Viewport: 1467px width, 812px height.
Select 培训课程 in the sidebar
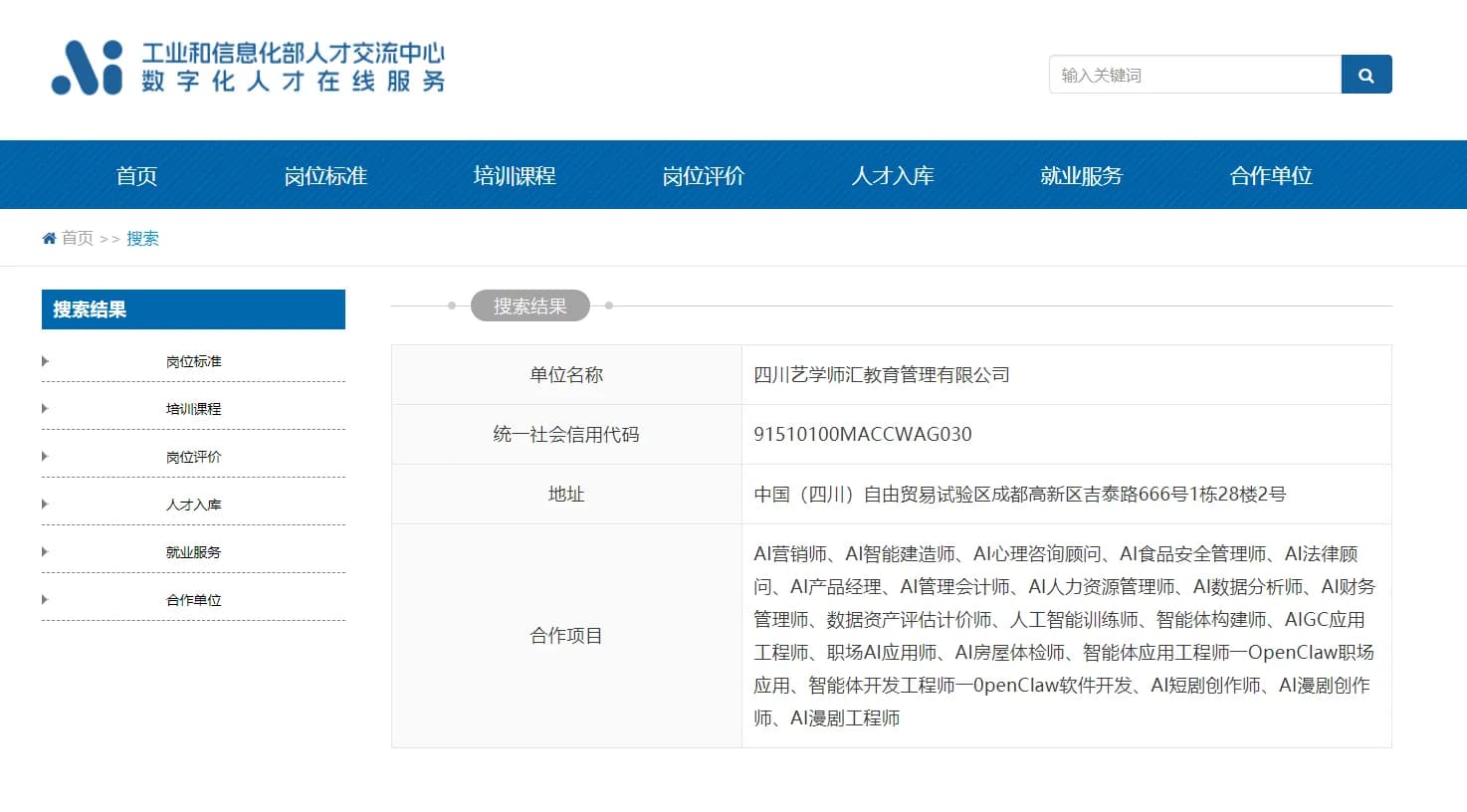(194, 409)
